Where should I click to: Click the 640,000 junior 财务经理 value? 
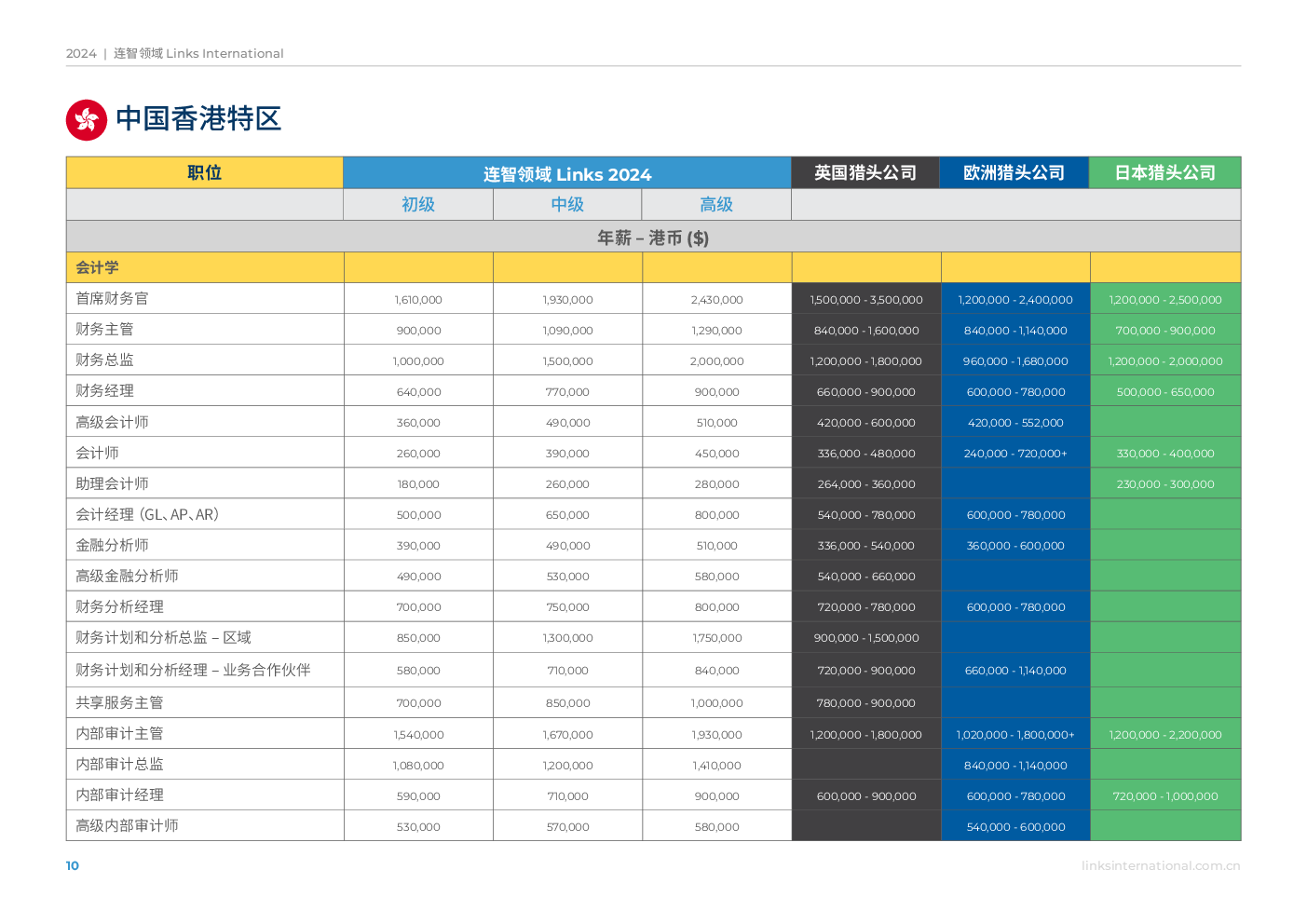point(419,392)
